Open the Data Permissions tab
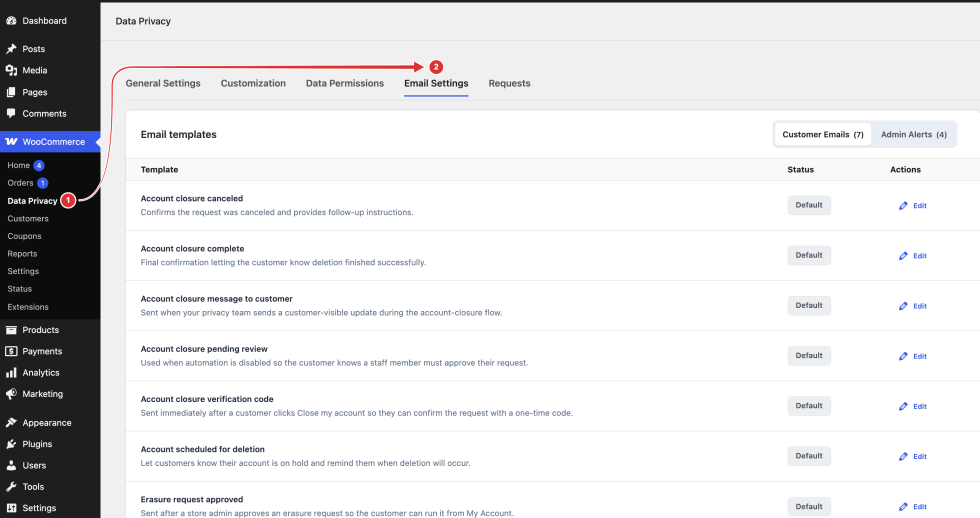The height and width of the screenshot is (518, 980). [x=345, y=83]
